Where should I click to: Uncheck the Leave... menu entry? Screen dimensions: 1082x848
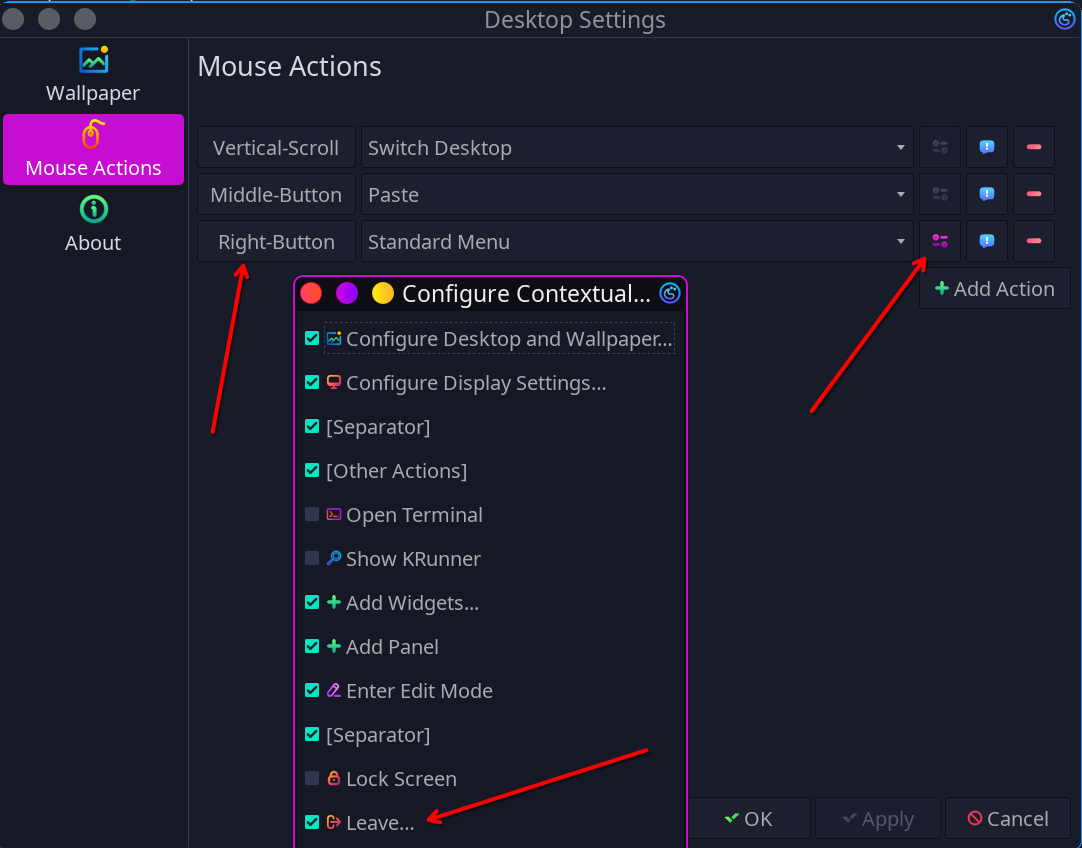(312, 822)
